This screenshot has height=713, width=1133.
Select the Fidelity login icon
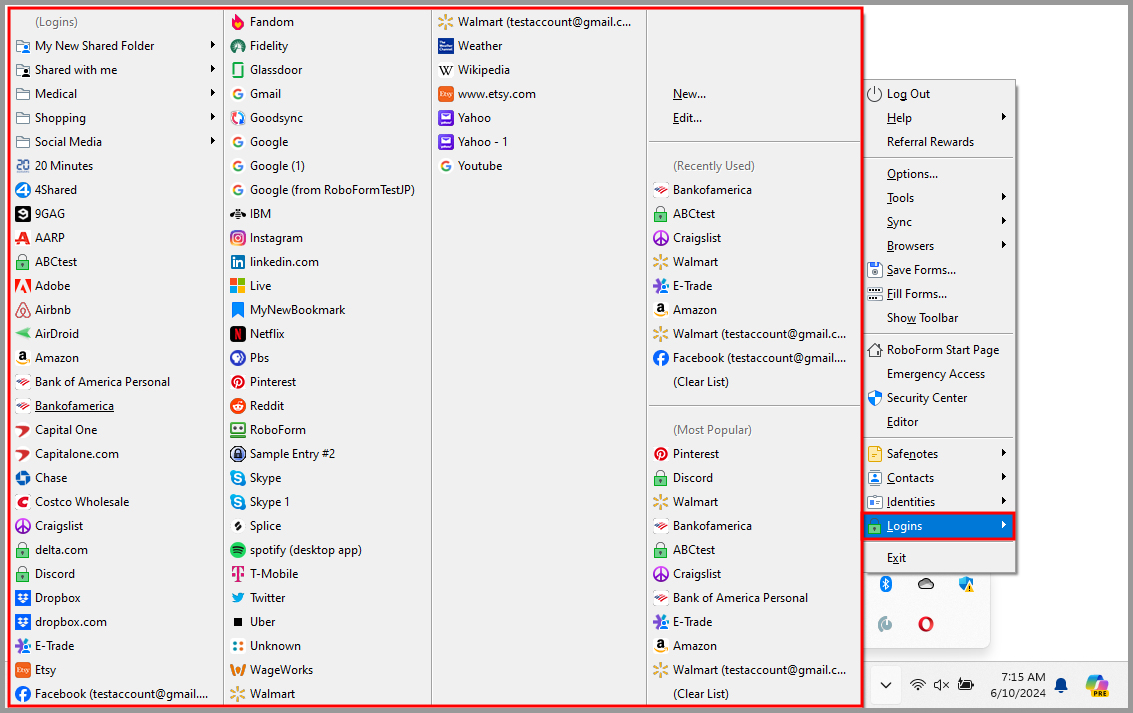[x=238, y=46]
